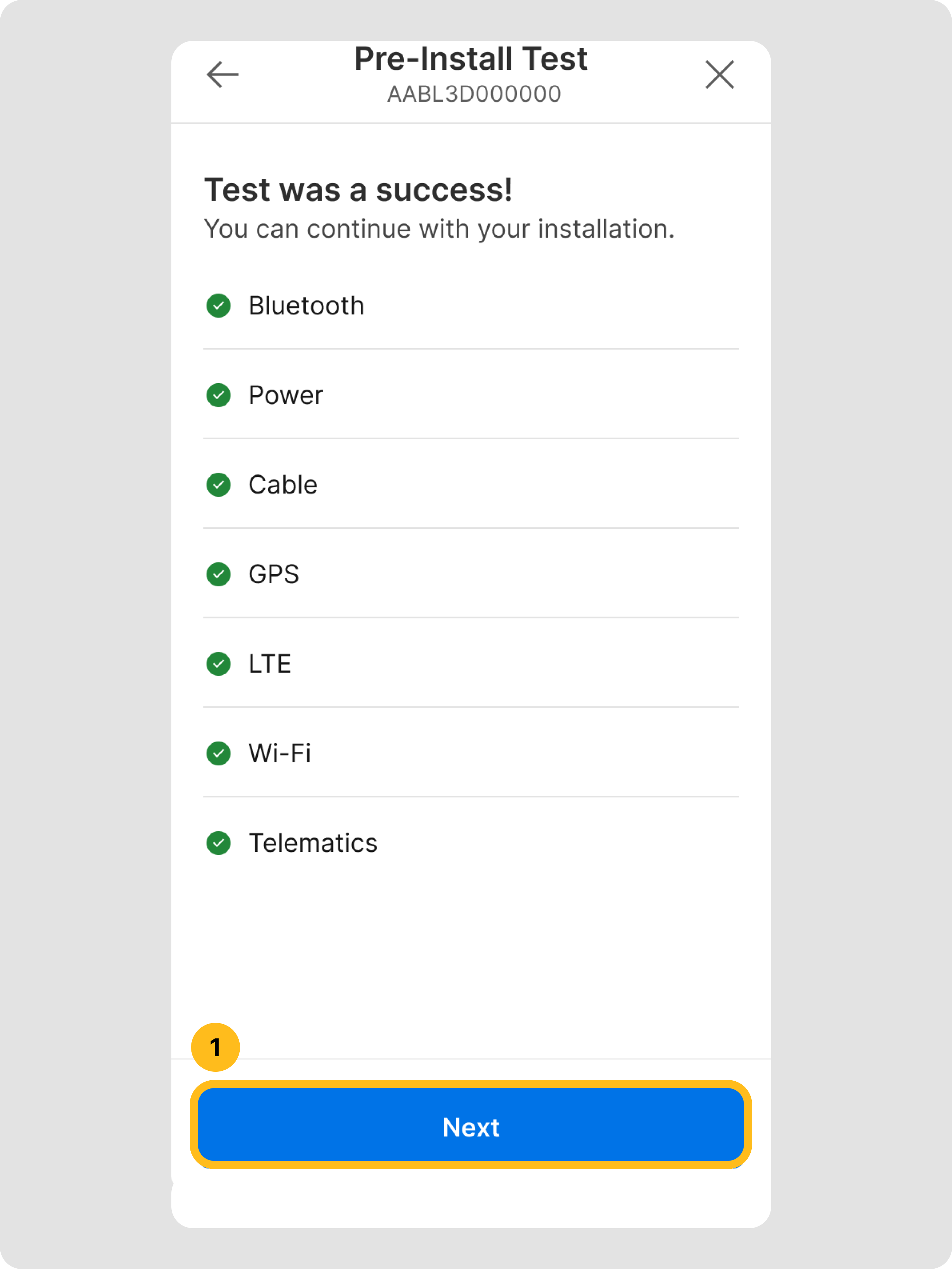Close the Pre-Install Test dialog
This screenshot has height=1269, width=952.
point(719,74)
